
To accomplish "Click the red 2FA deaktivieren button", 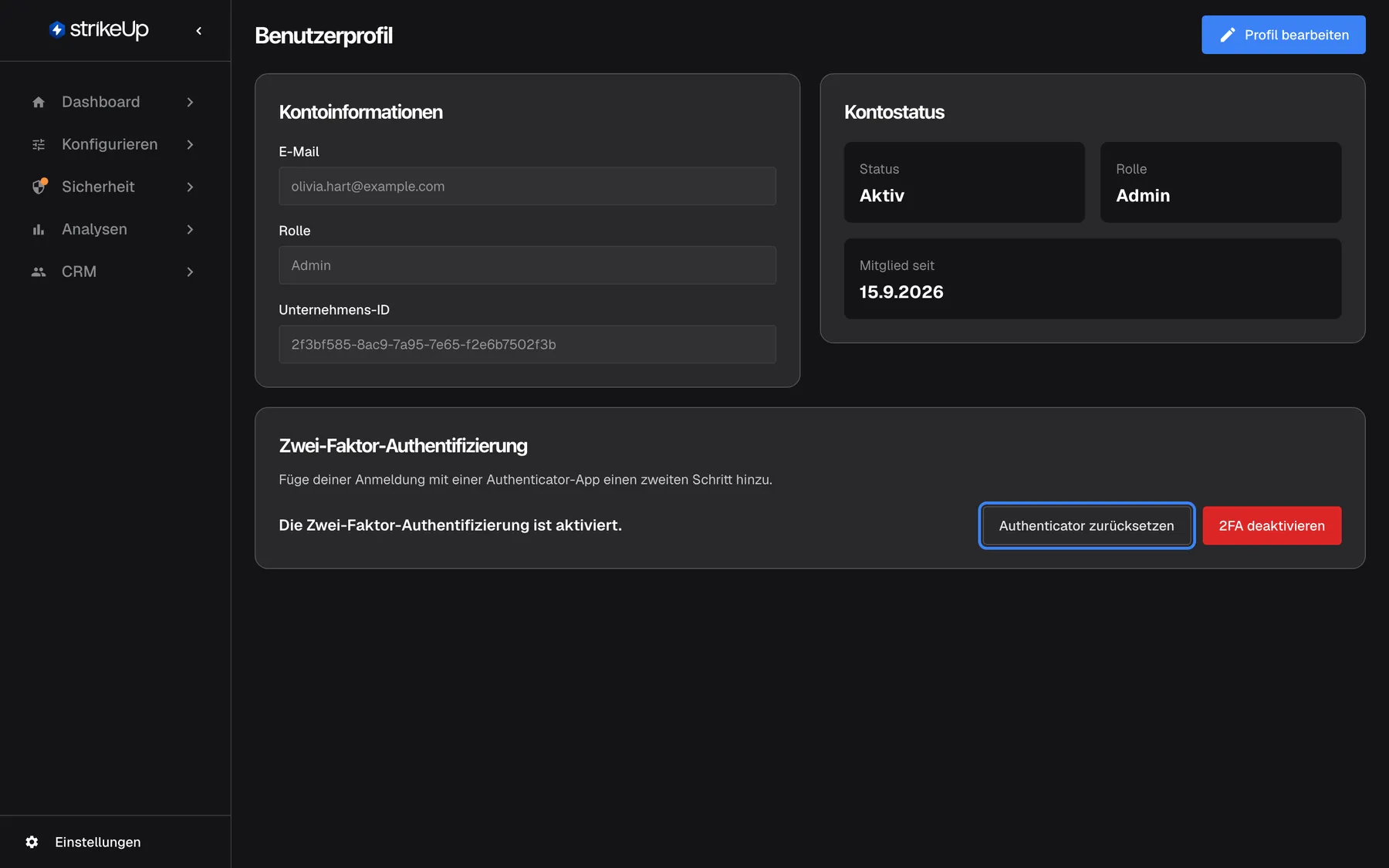I will click(1272, 525).
